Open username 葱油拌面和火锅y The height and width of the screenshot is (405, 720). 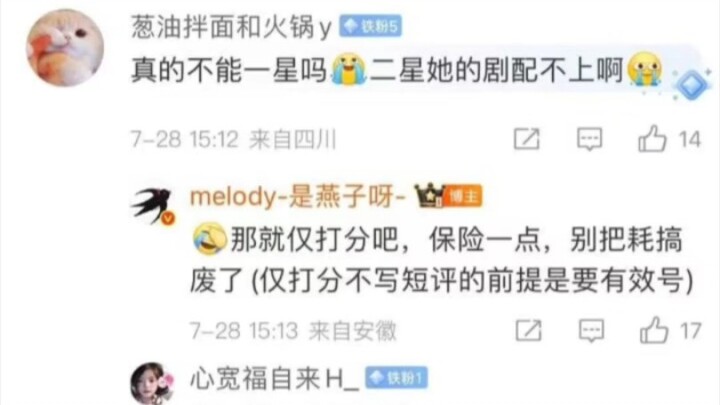[x=231, y=27]
